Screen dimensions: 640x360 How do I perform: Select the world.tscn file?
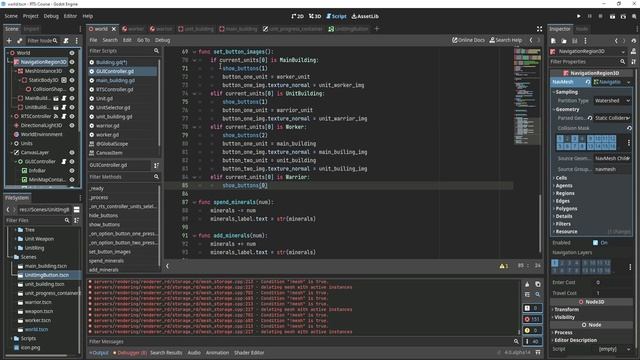(36, 329)
